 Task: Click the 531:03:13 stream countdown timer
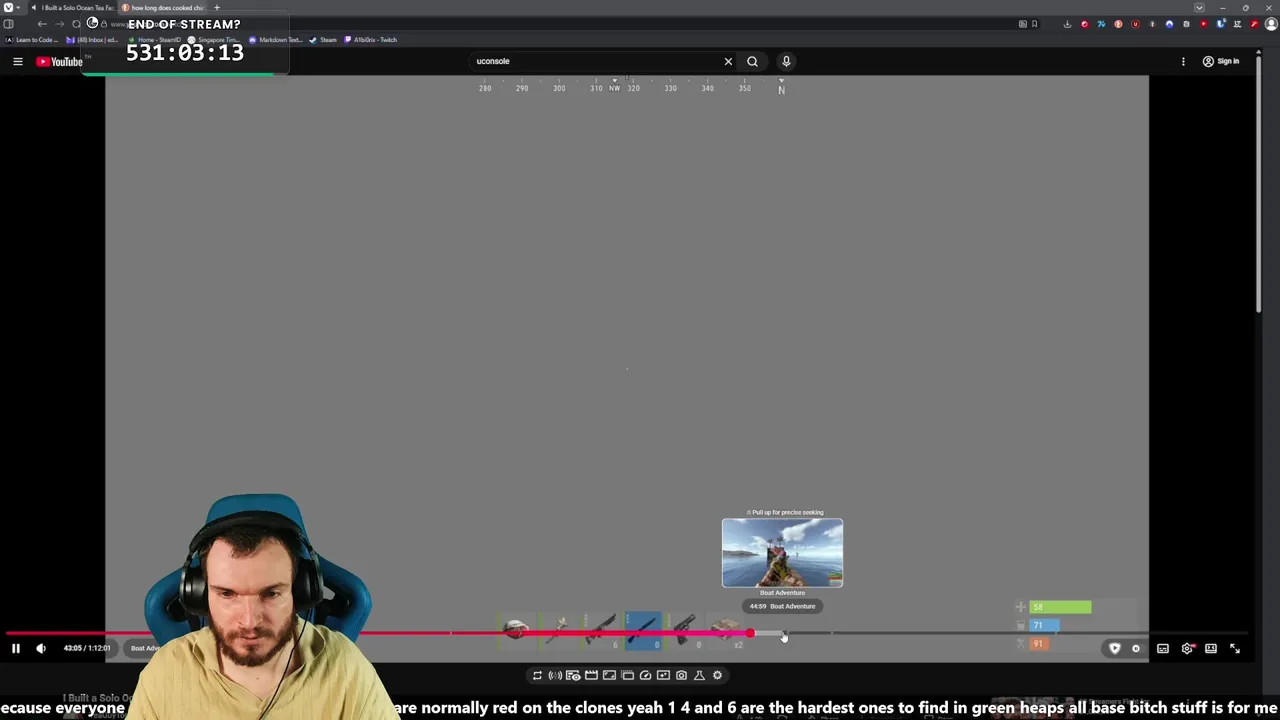pyautogui.click(x=185, y=53)
